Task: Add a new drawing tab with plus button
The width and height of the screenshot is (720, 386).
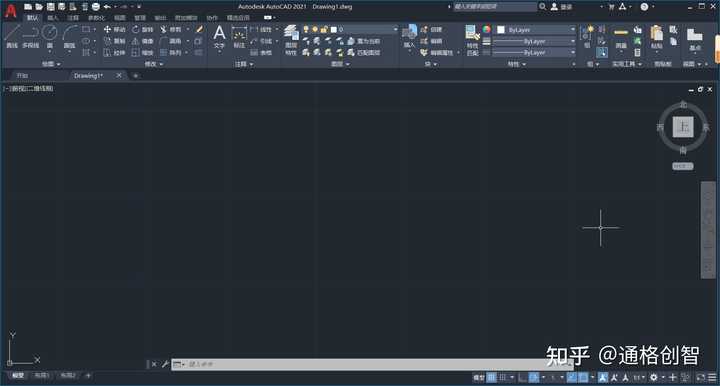Action: [x=135, y=76]
